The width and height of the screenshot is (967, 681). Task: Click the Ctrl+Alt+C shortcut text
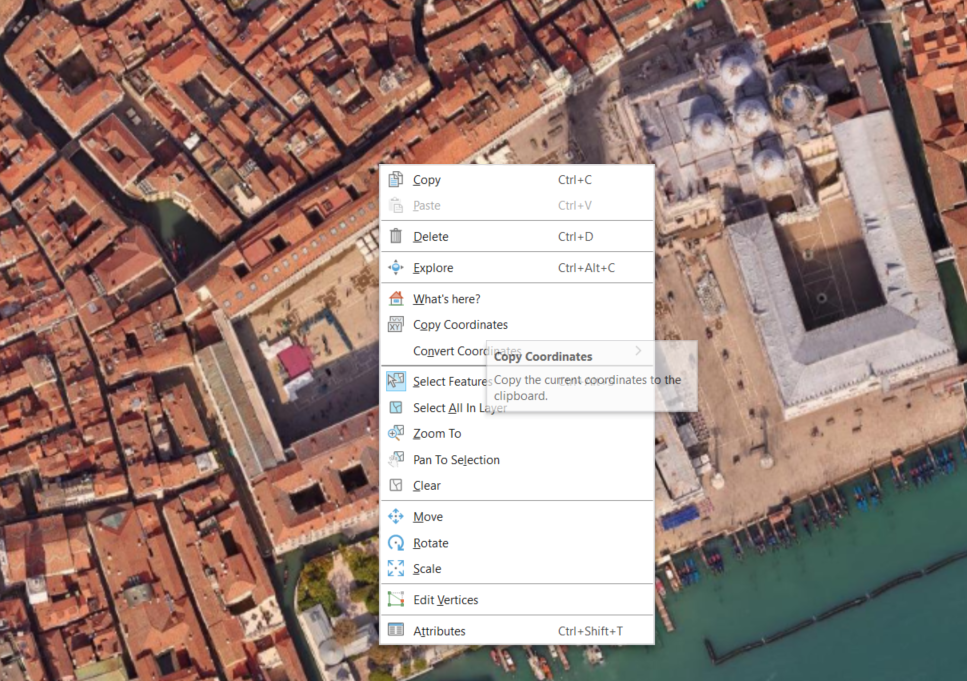tap(586, 268)
